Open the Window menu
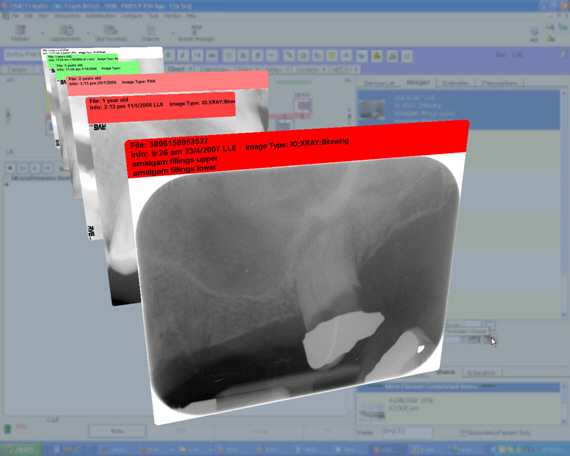This screenshot has width=570, height=456. (x=172, y=16)
